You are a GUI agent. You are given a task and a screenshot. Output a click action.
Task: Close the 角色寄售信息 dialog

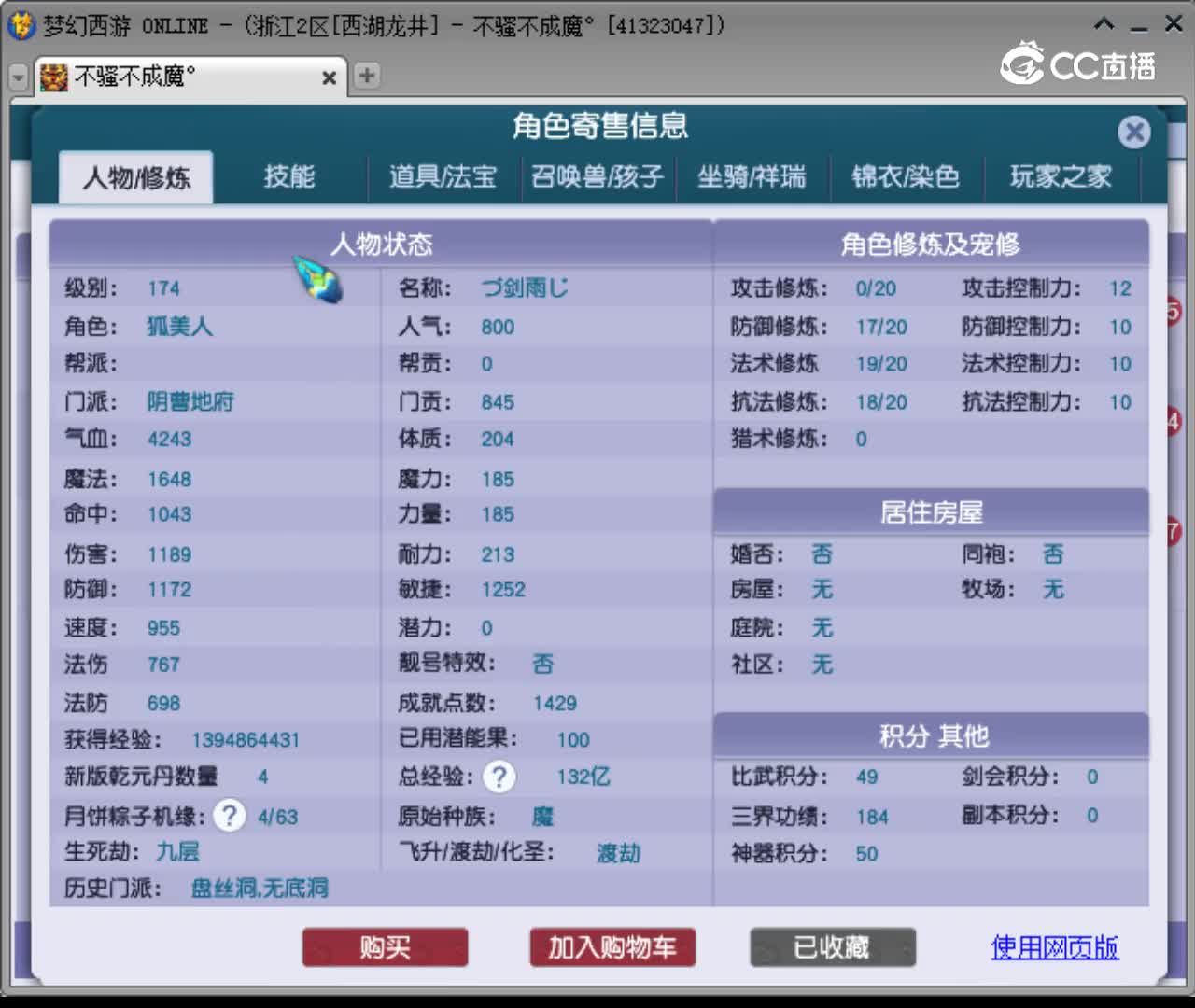tap(1134, 133)
